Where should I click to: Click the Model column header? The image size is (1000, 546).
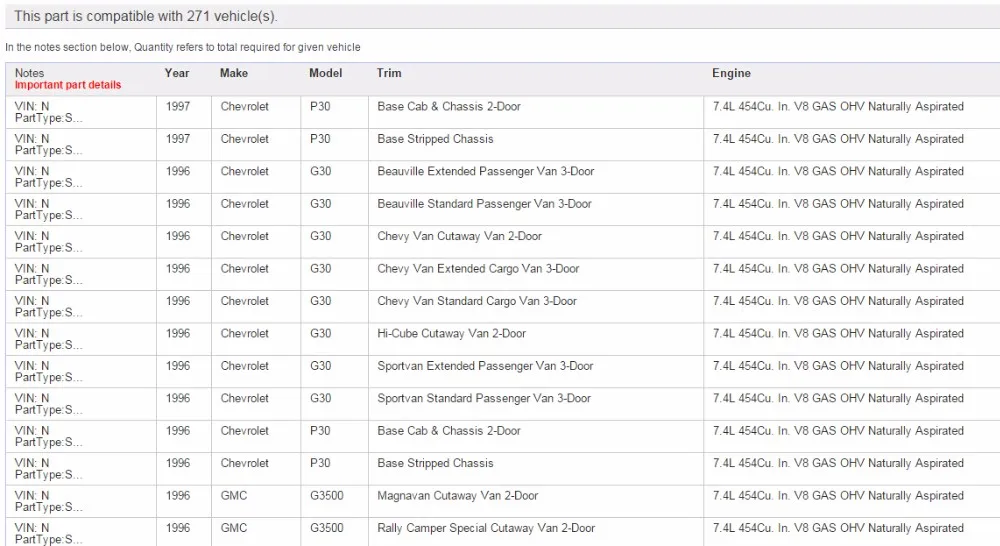coord(325,73)
